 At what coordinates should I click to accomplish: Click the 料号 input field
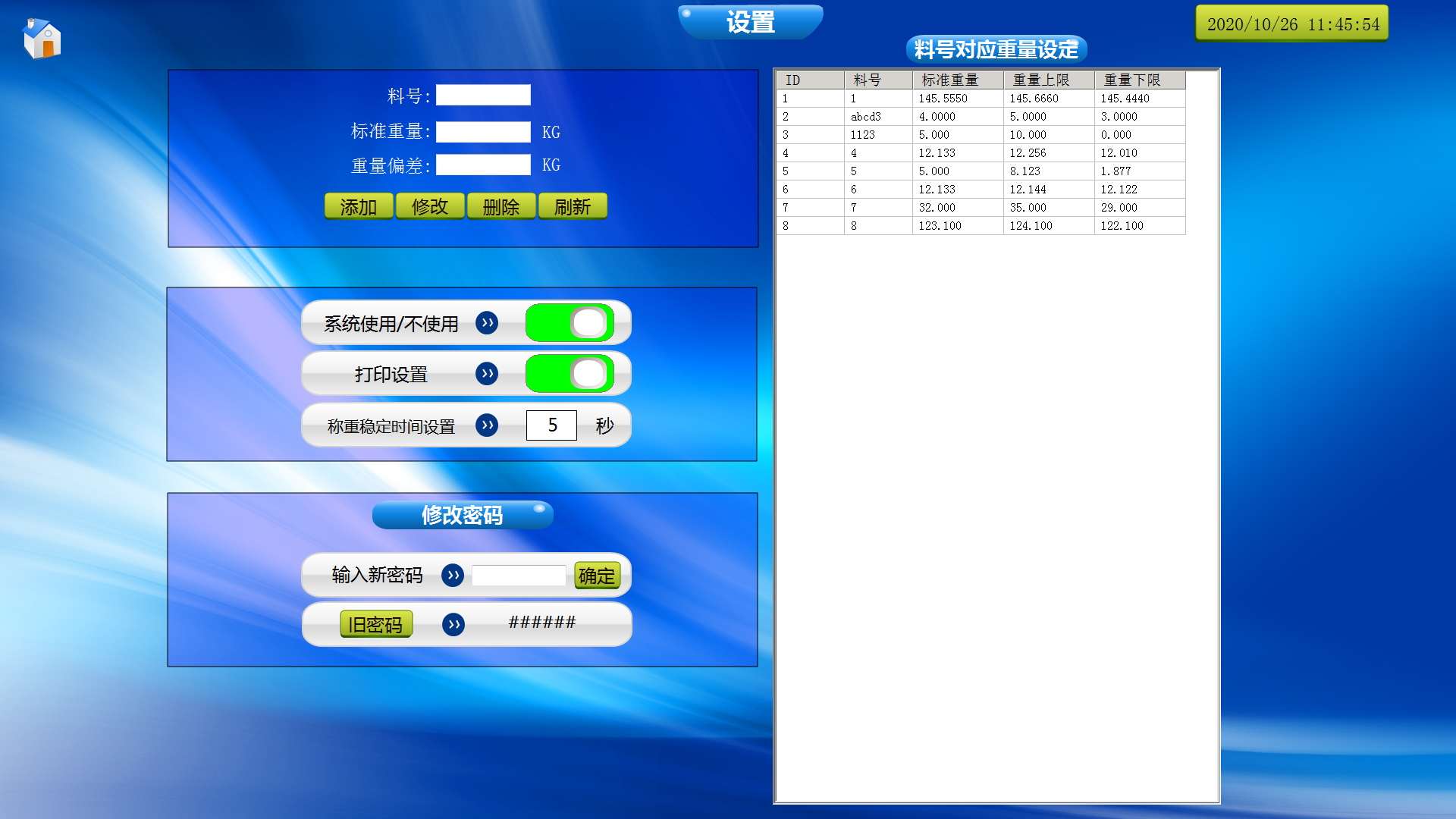coord(483,96)
